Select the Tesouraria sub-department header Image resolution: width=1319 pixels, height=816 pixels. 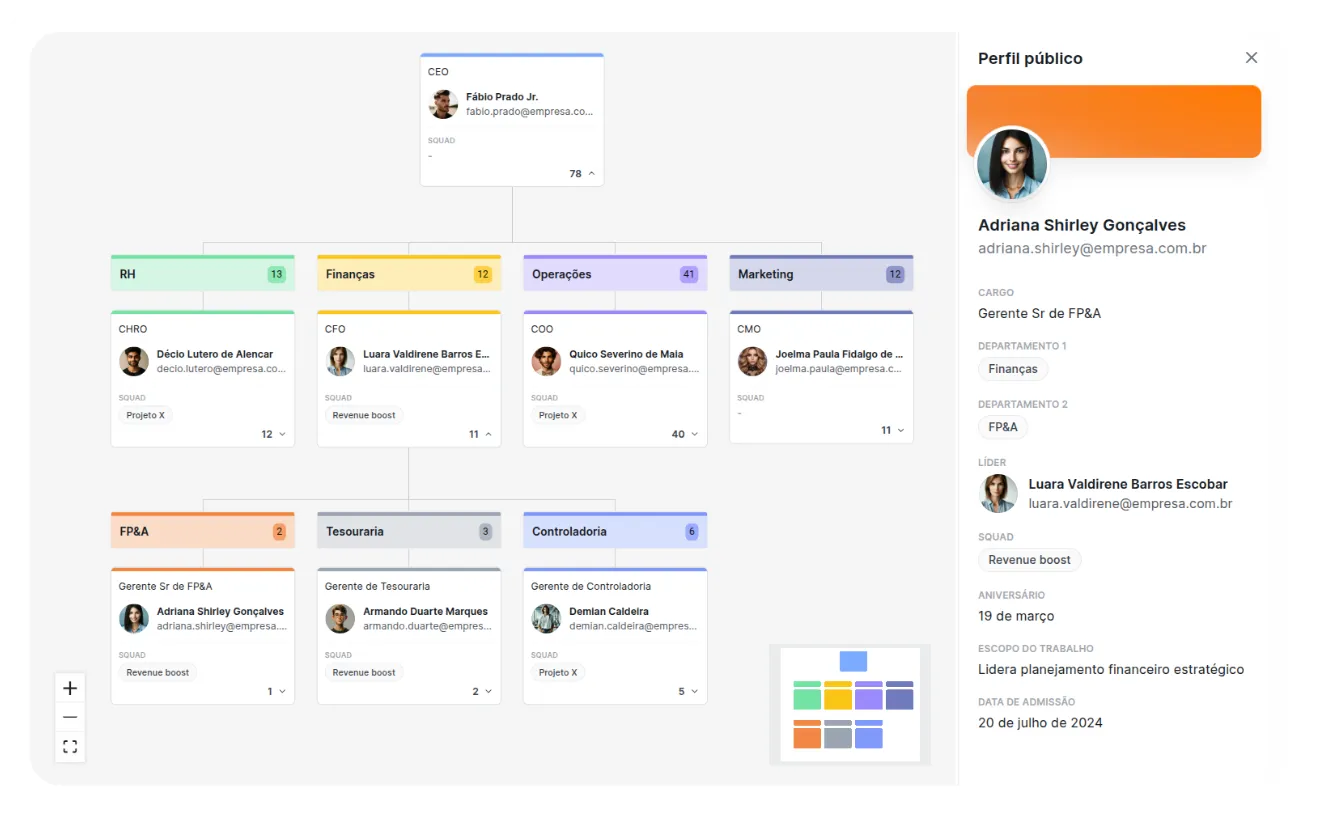(x=409, y=530)
